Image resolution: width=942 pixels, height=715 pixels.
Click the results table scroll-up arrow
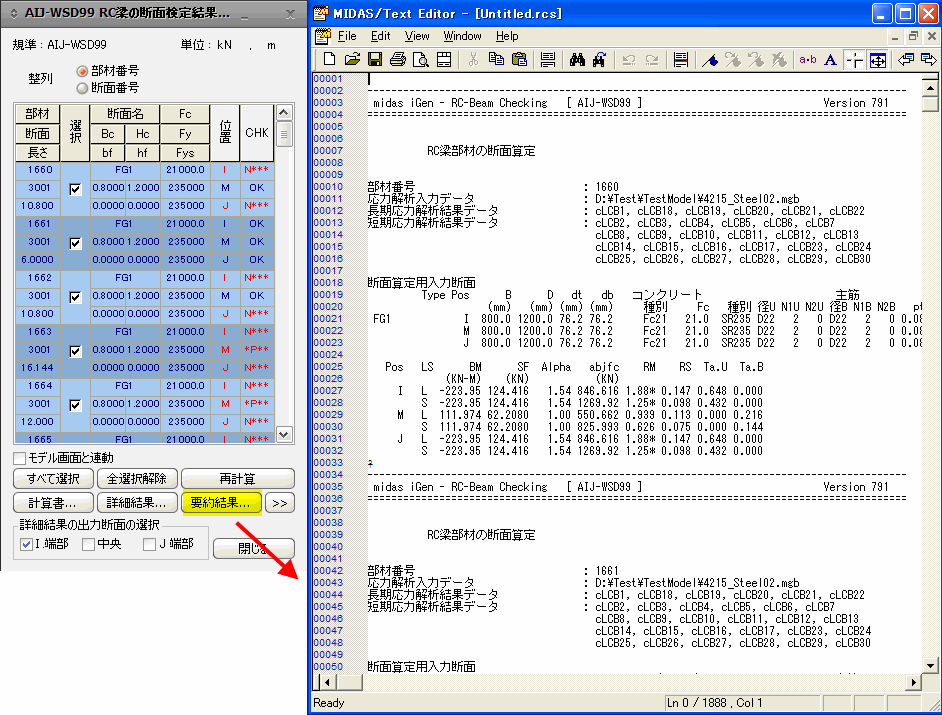(284, 112)
